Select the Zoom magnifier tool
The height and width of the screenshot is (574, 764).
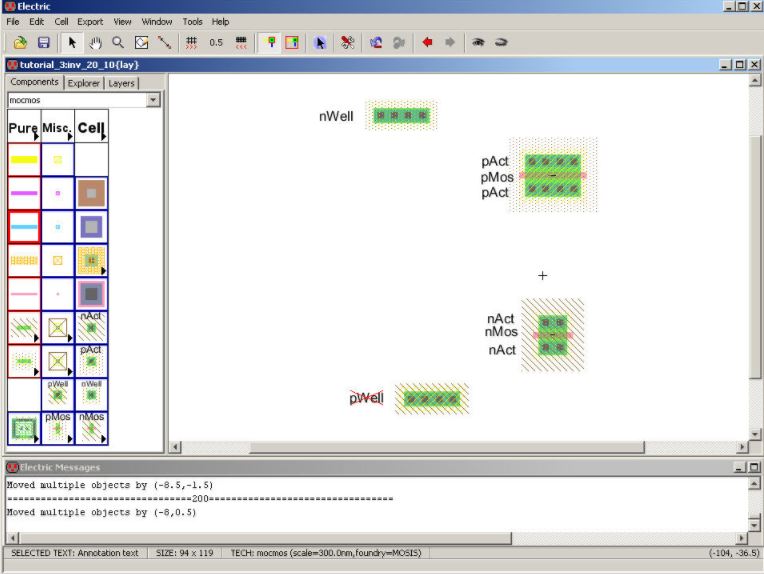[x=118, y=43]
